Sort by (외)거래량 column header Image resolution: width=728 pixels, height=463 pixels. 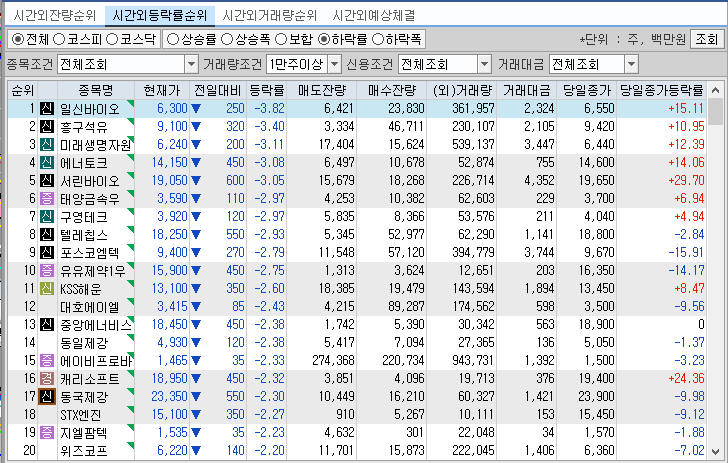[462, 90]
